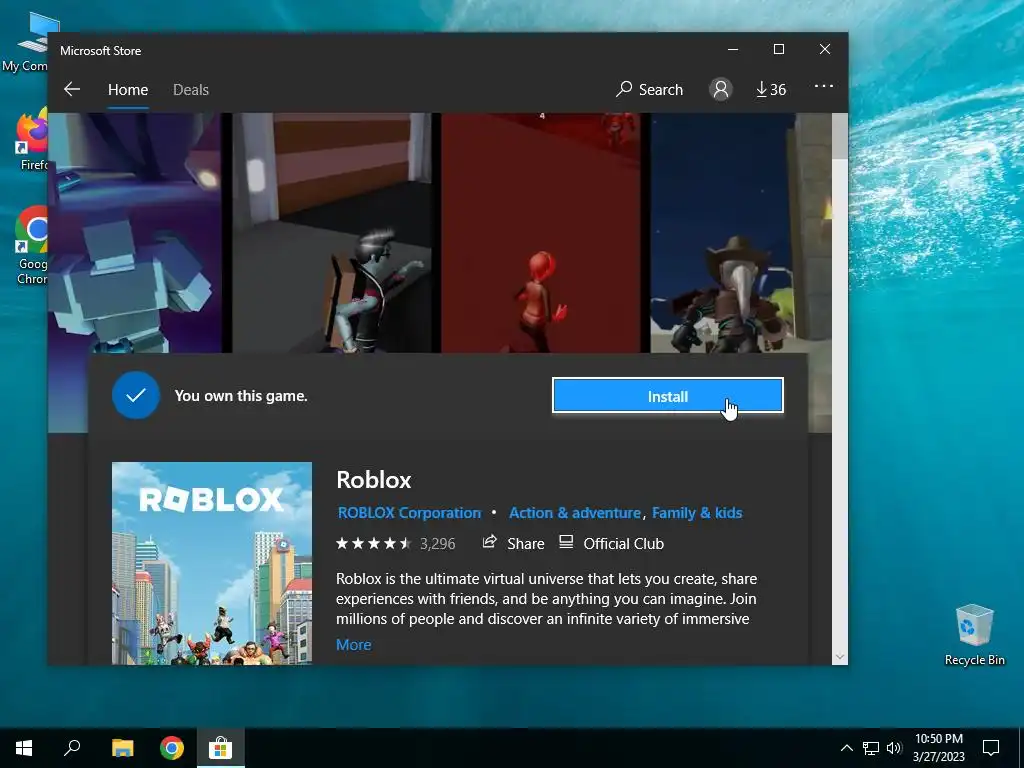Open Search in the Microsoft Store
This screenshot has height=768, width=1024.
[649, 89]
